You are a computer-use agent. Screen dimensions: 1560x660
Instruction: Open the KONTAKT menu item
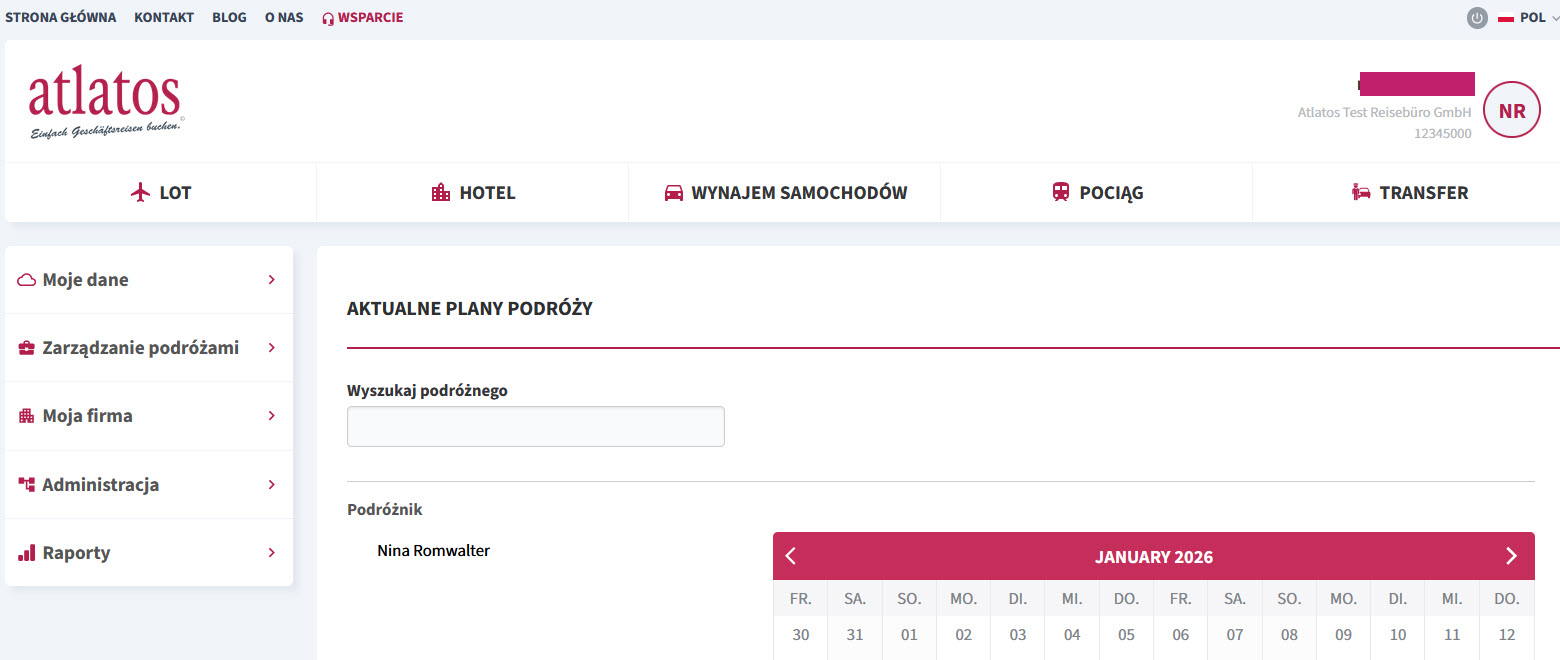[164, 18]
